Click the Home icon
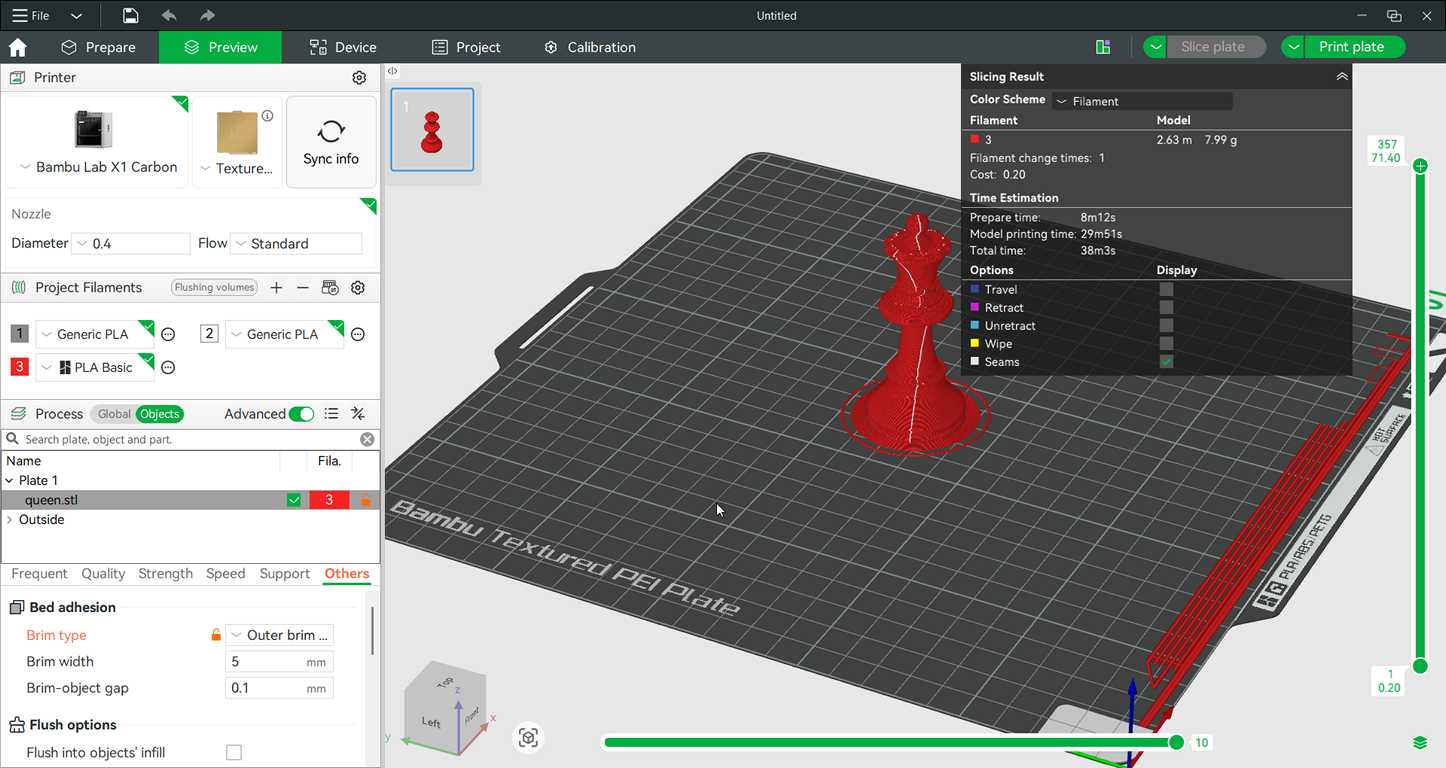This screenshot has height=768, width=1446. click(17, 47)
